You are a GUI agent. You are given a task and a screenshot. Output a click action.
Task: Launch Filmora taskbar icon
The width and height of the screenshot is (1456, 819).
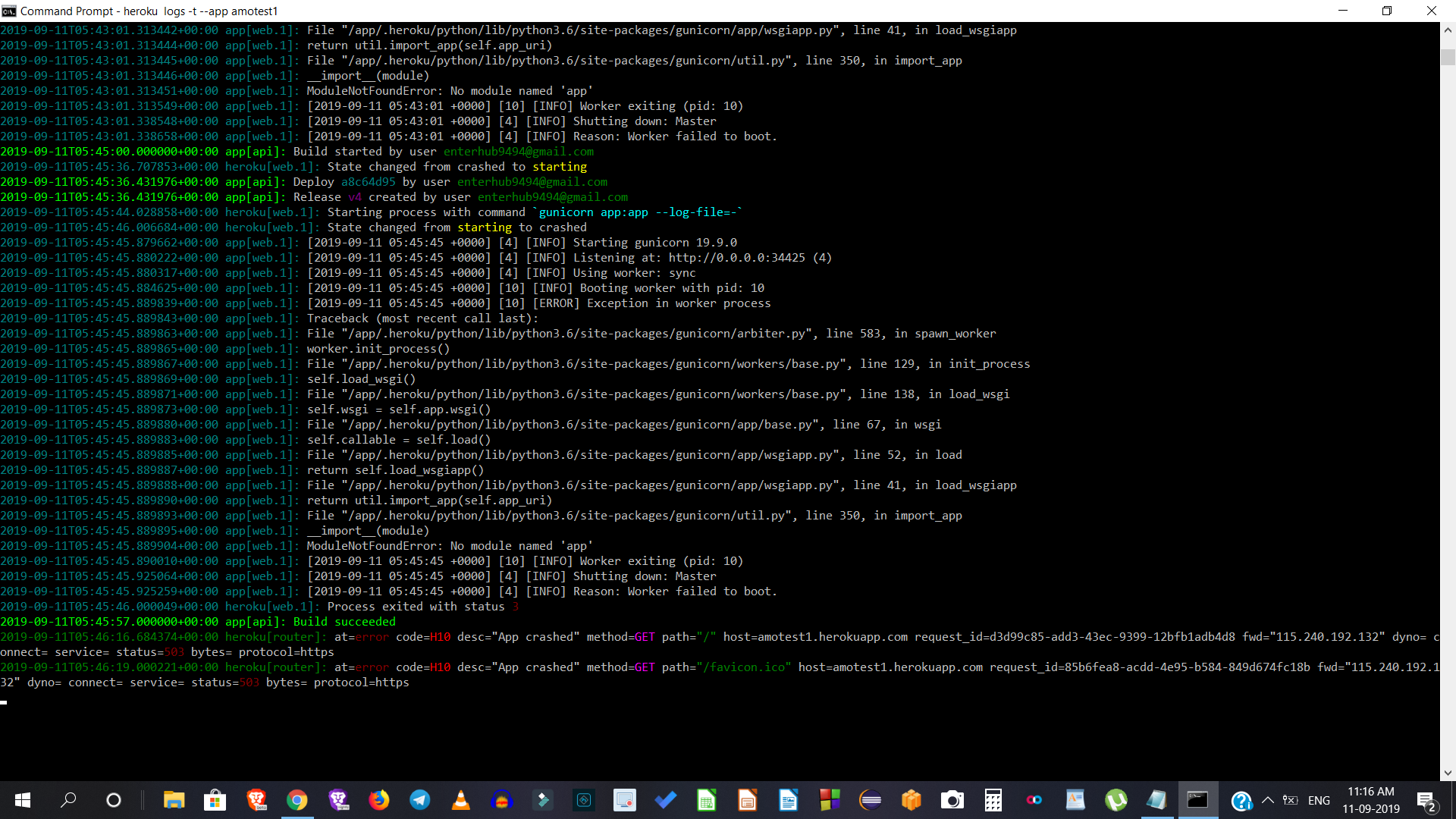point(543,800)
